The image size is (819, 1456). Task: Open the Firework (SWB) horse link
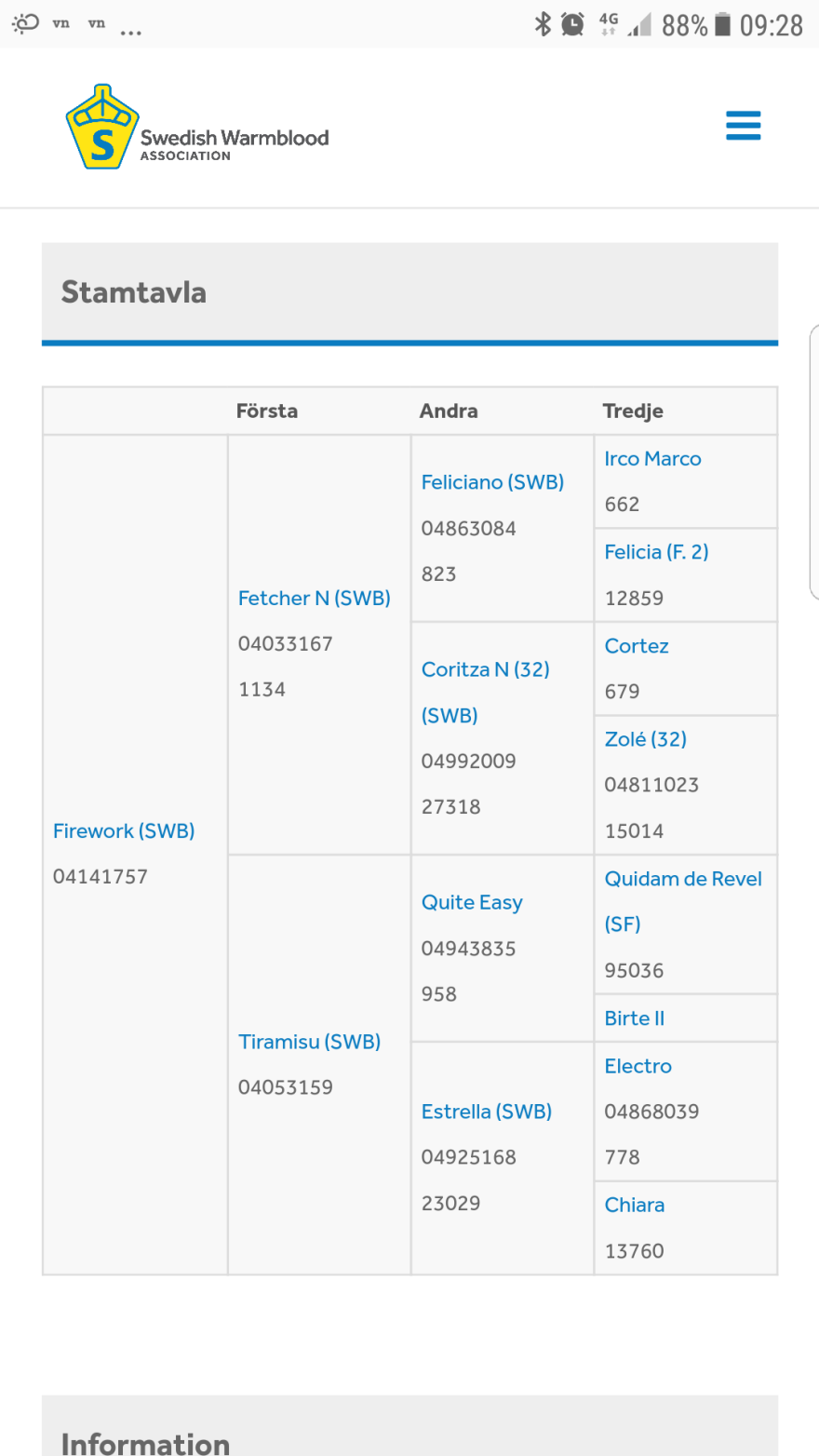coord(124,830)
